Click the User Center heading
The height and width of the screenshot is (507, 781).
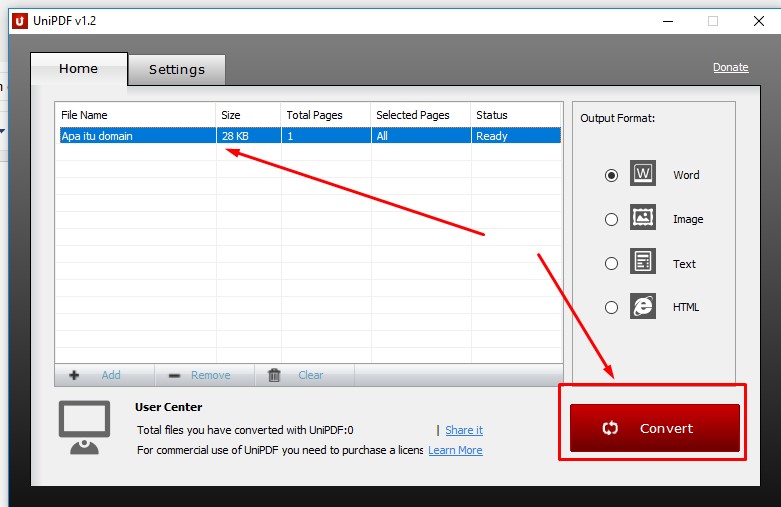coord(168,407)
